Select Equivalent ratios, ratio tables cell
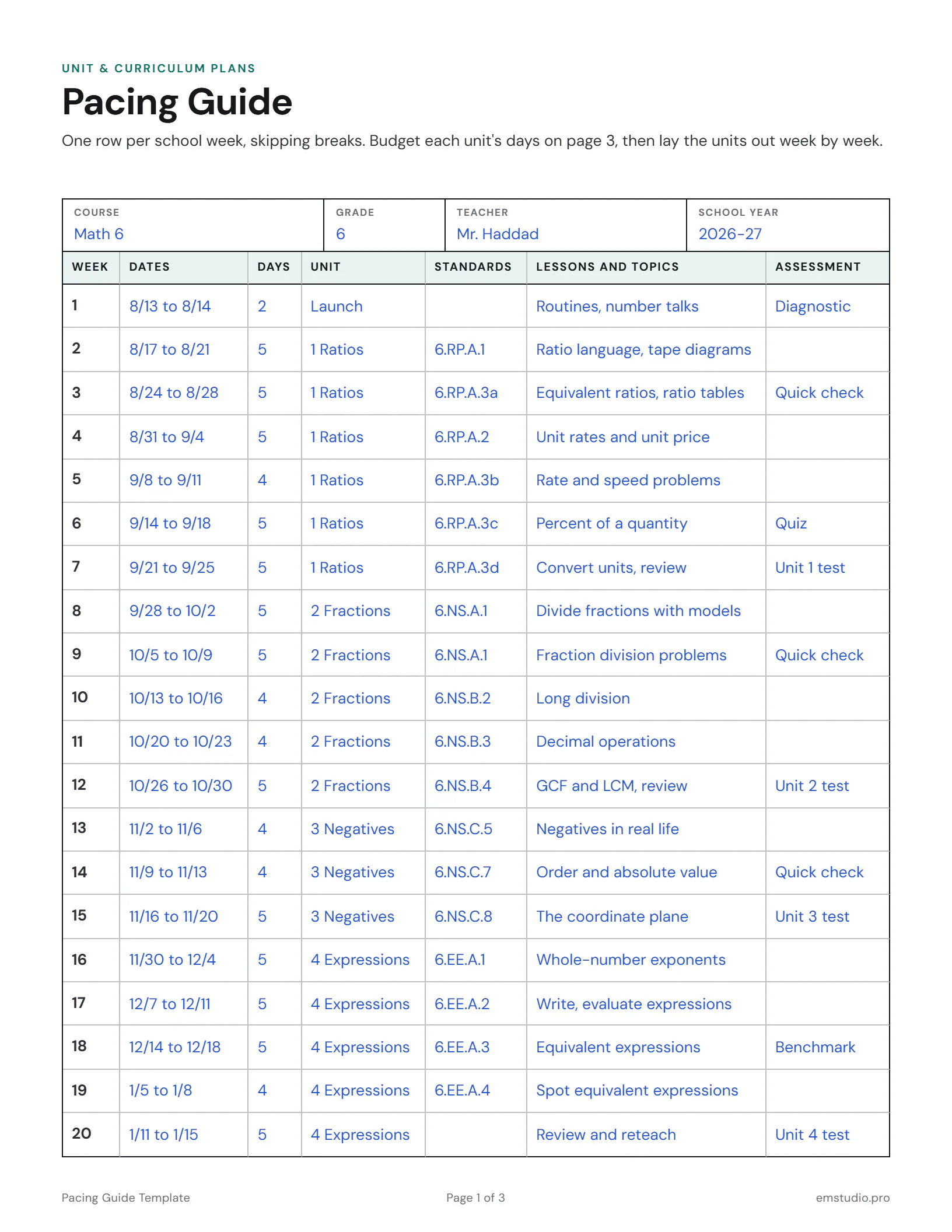952x1232 pixels. 646,393
